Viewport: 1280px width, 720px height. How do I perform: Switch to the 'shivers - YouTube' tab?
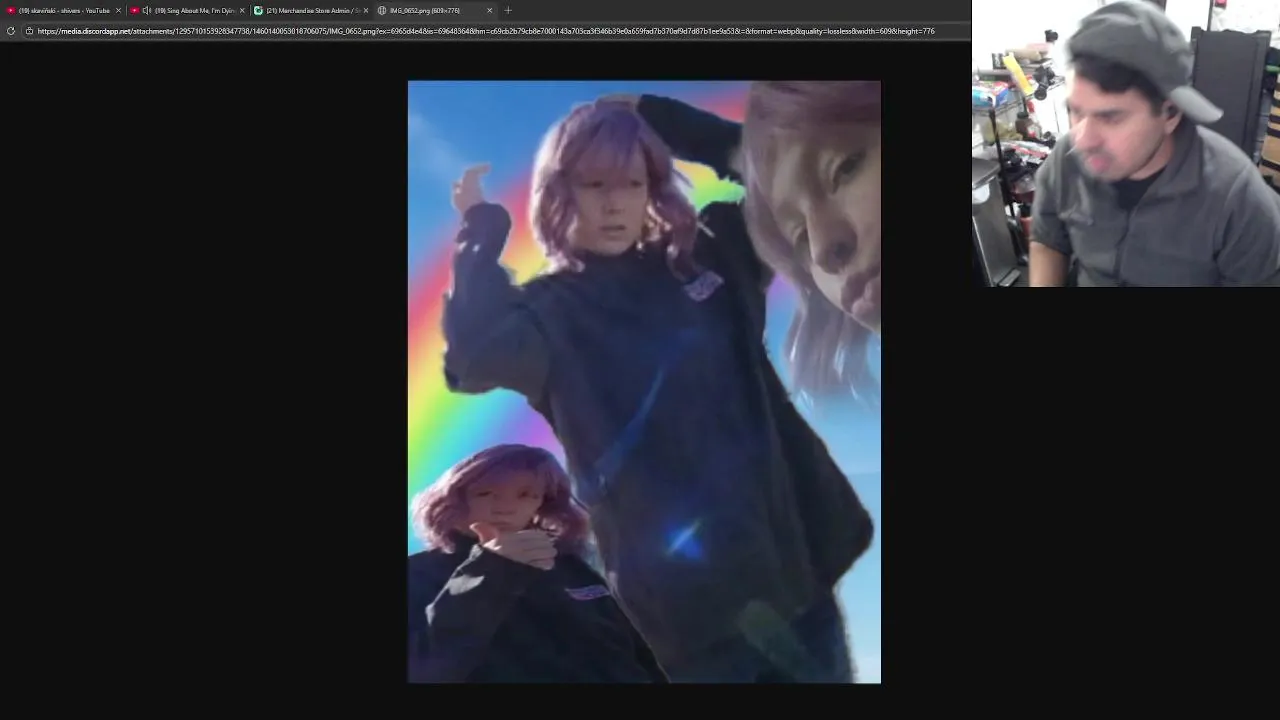pyautogui.click(x=62, y=10)
